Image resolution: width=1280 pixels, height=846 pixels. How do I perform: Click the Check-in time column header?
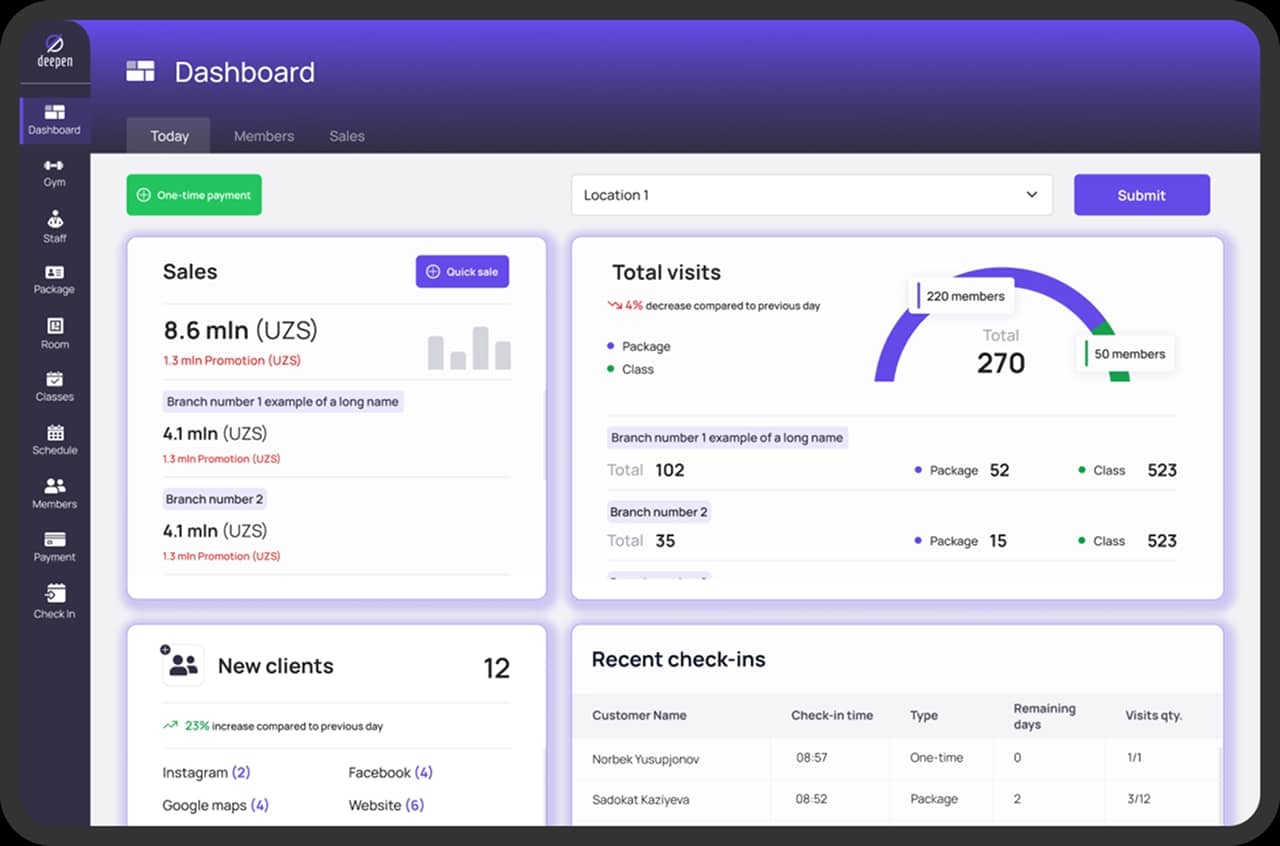point(832,715)
